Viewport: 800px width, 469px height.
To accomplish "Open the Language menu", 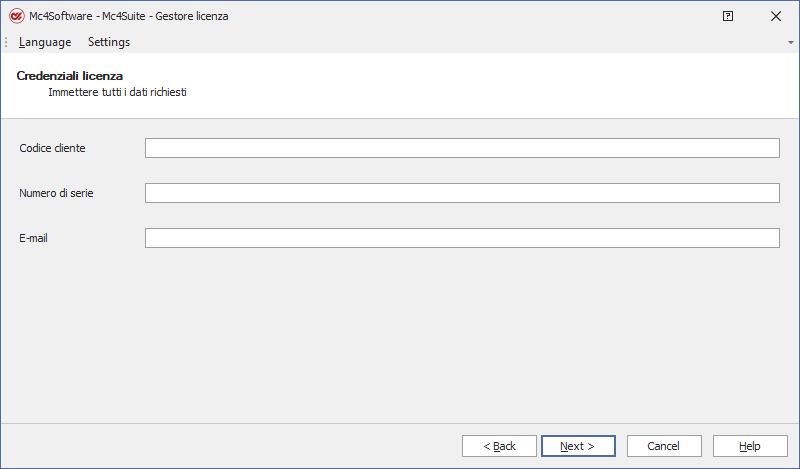I will click(45, 42).
